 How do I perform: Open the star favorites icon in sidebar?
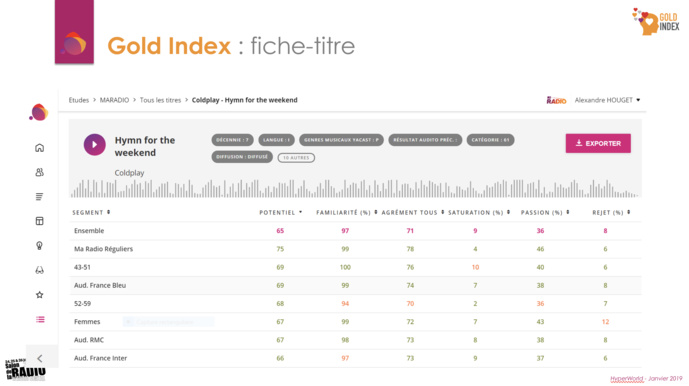pos(40,295)
